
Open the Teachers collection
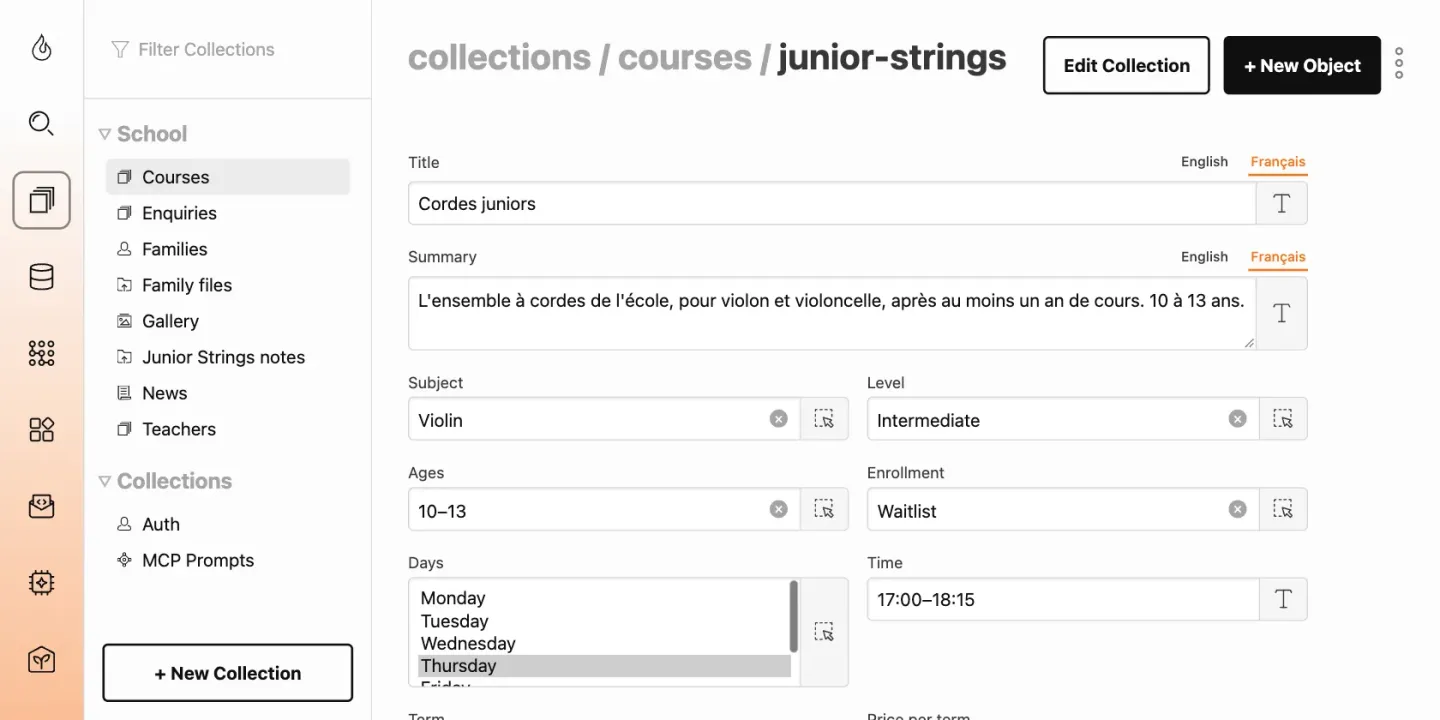point(228,429)
